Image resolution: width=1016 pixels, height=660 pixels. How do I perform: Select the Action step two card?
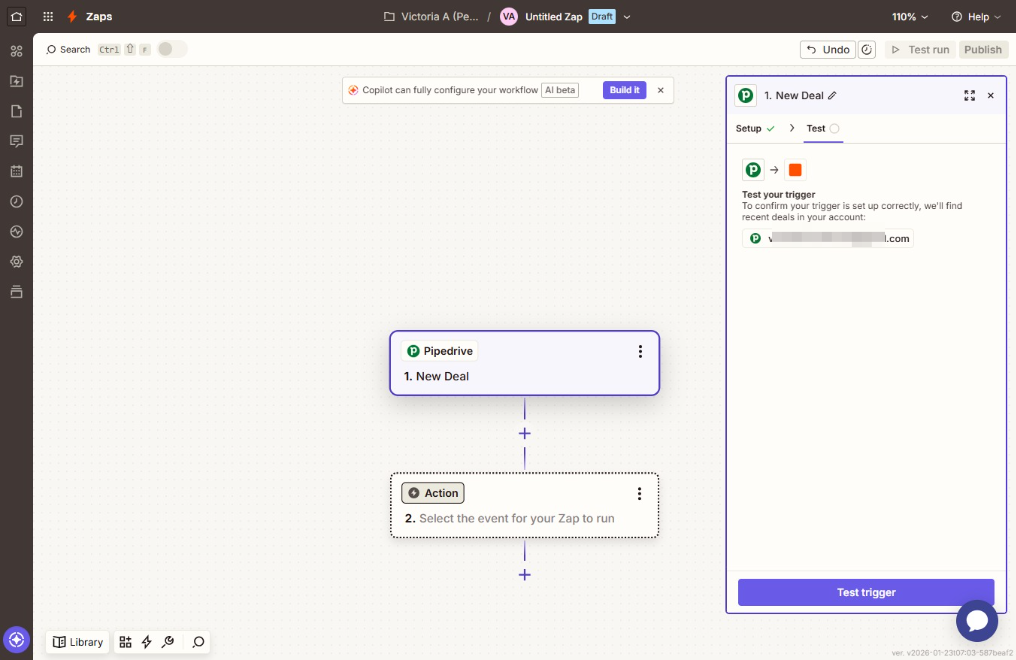click(525, 506)
